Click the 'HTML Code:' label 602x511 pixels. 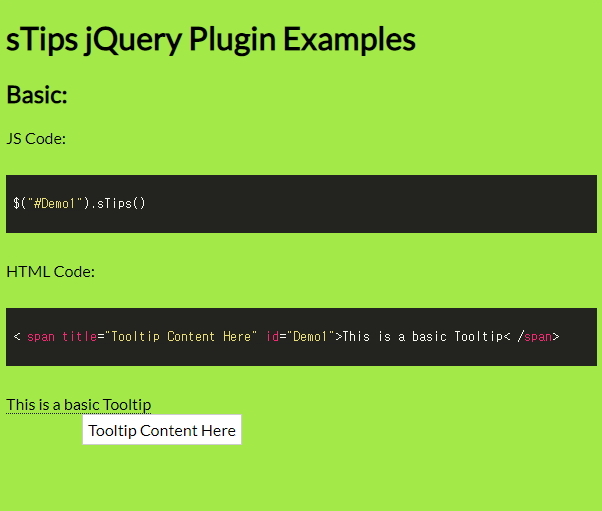pyautogui.click(x=50, y=272)
